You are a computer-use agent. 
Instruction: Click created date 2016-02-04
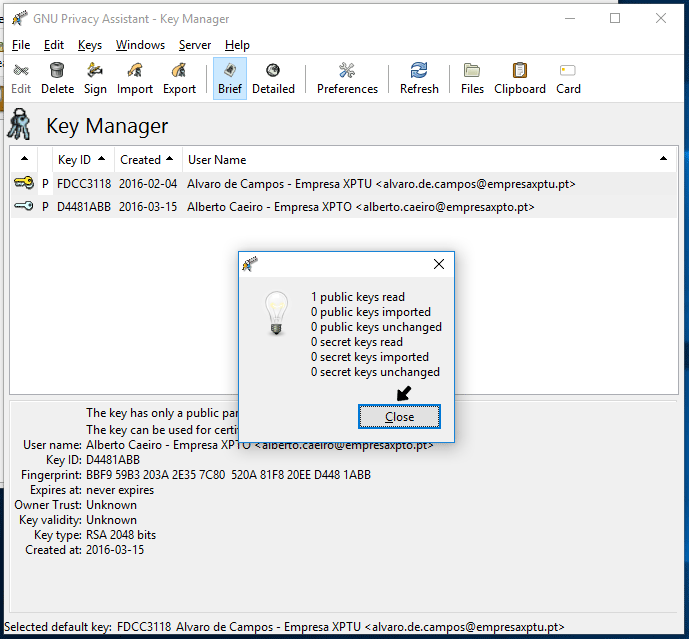click(x=148, y=184)
